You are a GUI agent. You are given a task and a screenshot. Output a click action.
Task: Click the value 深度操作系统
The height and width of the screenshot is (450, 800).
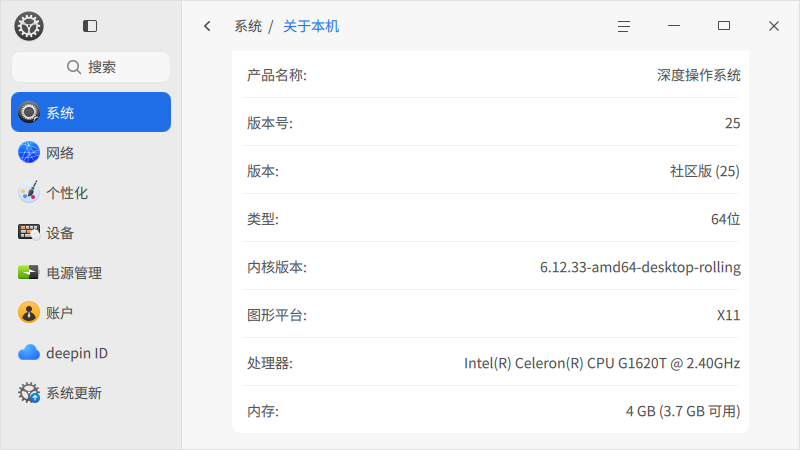(698, 75)
